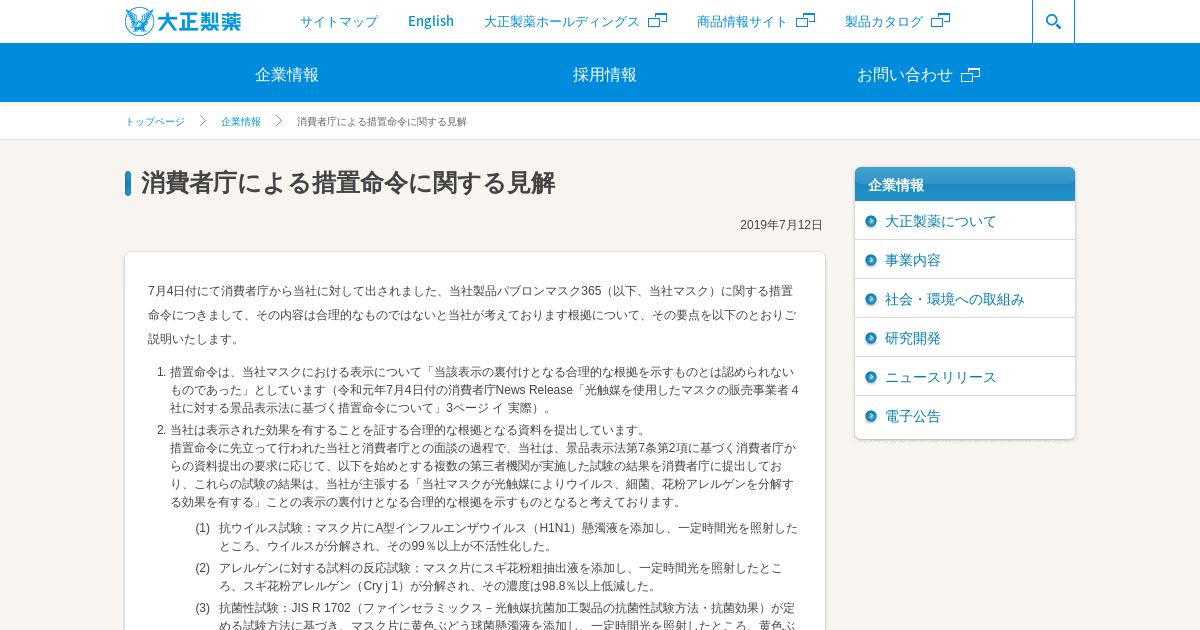Open the 製品カタログ link

pos(884,21)
